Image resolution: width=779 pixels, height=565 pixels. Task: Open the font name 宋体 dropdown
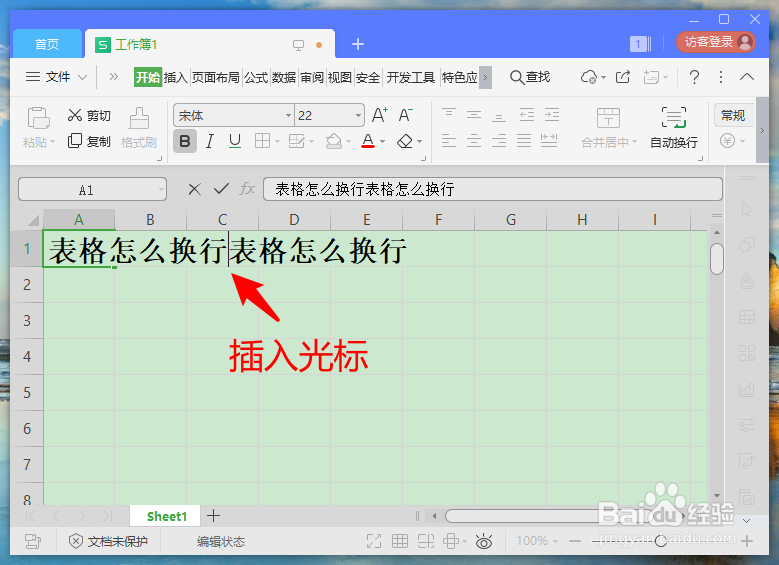[288, 116]
